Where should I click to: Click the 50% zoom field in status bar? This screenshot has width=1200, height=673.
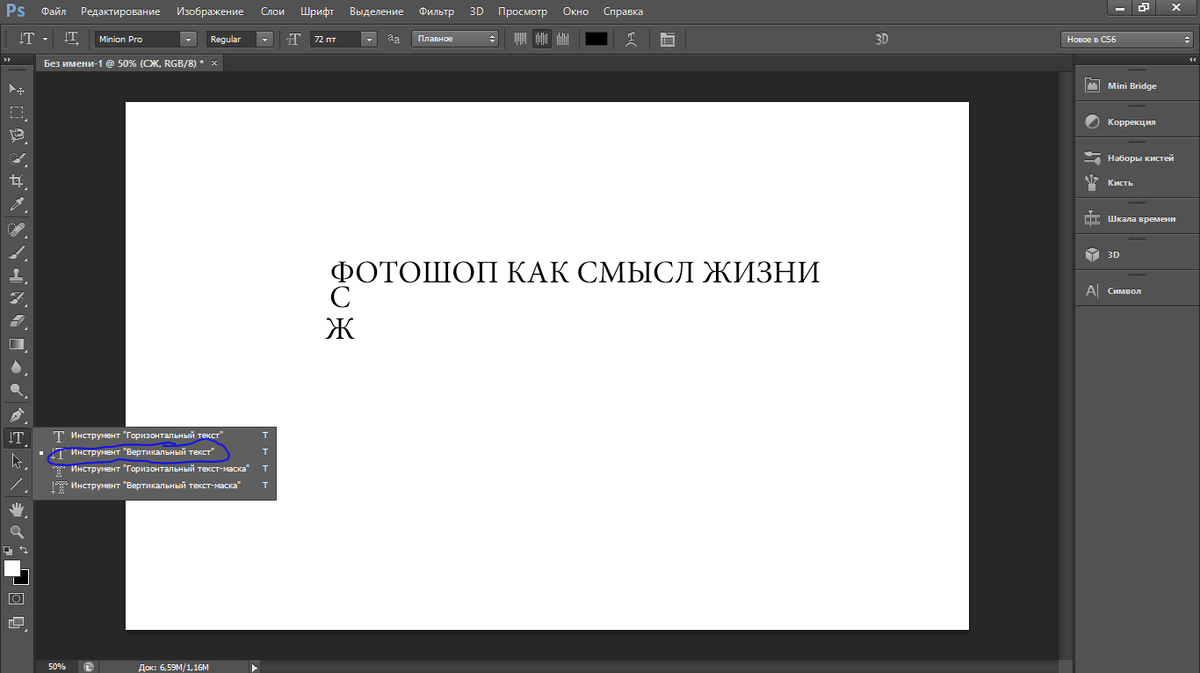pos(57,666)
